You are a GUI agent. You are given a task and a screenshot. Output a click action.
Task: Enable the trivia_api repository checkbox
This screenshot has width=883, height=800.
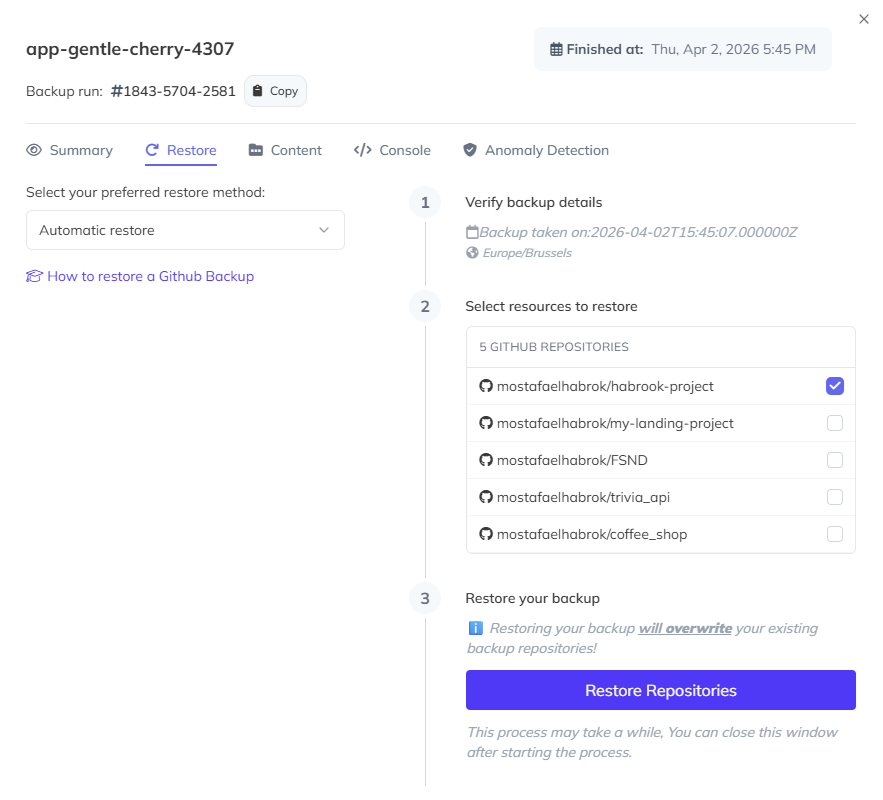click(835, 497)
